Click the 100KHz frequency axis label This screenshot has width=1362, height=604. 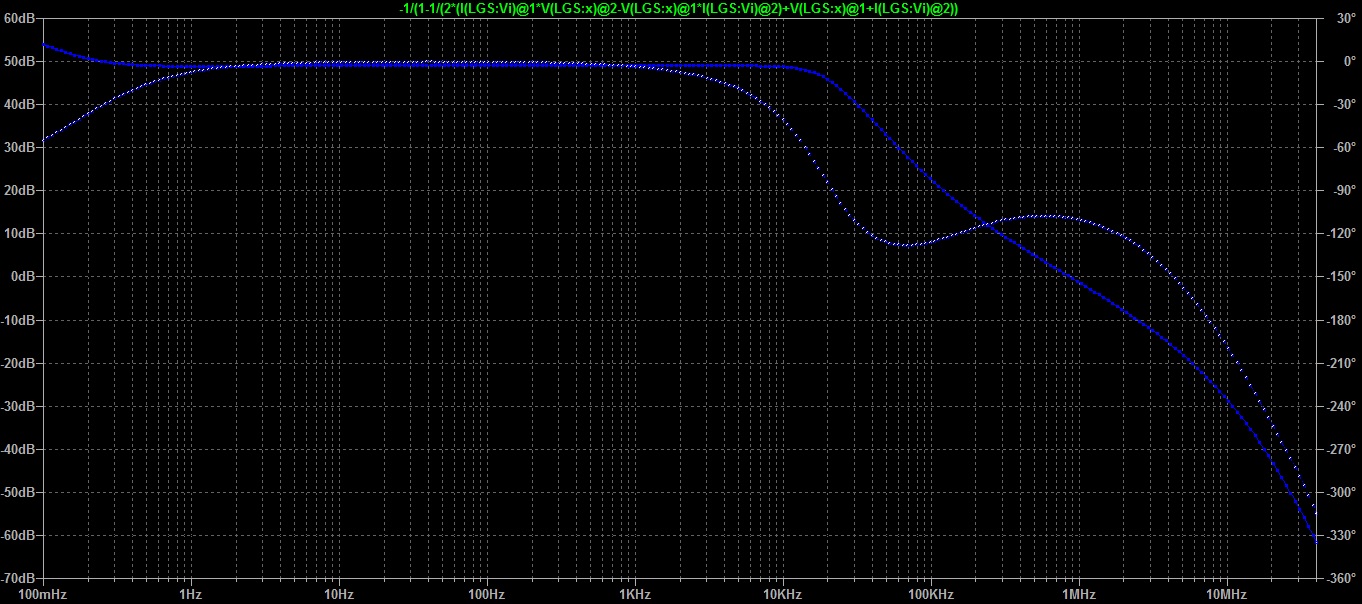point(931,594)
